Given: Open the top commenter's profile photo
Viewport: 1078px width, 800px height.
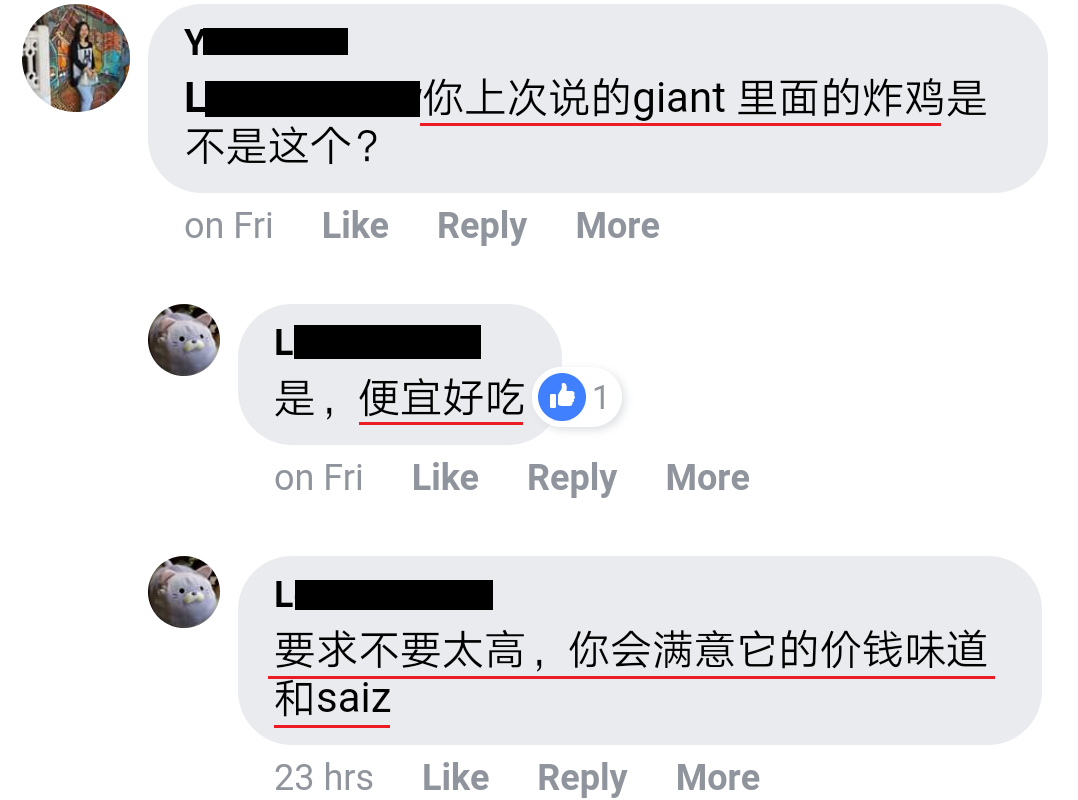Looking at the screenshot, I should point(76,58).
